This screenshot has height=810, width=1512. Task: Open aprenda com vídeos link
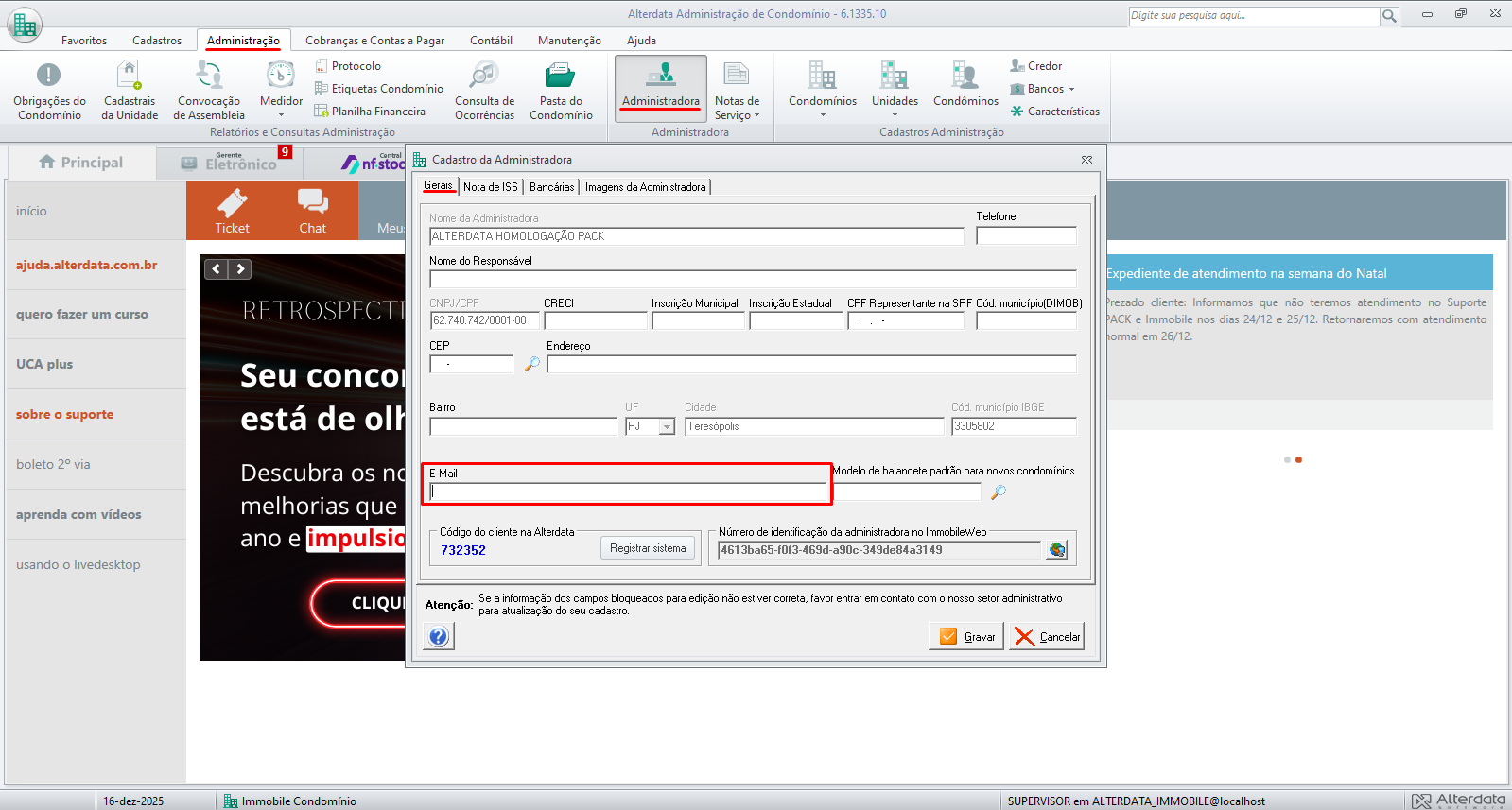click(x=78, y=514)
